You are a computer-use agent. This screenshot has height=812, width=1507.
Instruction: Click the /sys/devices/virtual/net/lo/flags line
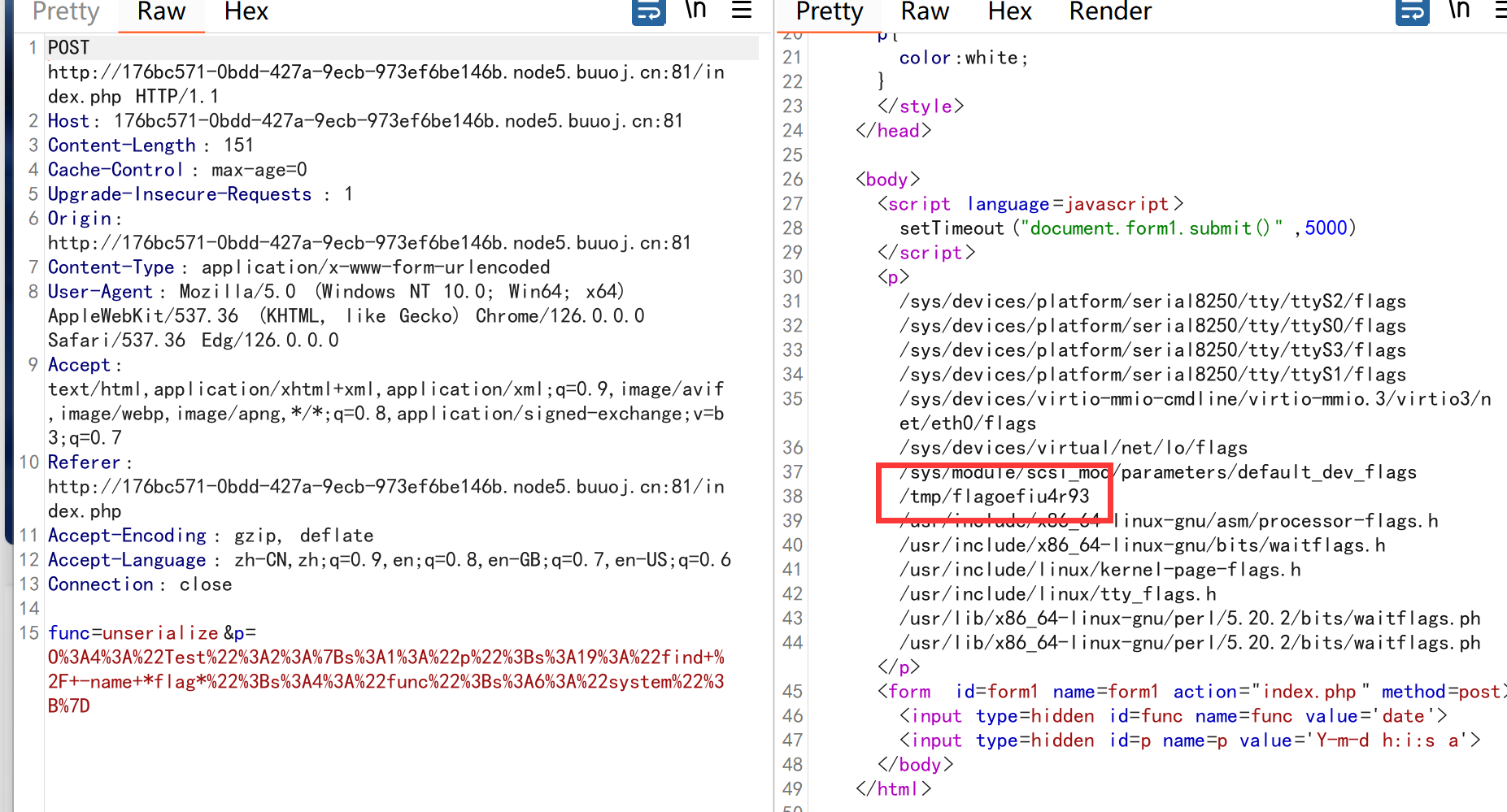pyautogui.click(x=1074, y=448)
